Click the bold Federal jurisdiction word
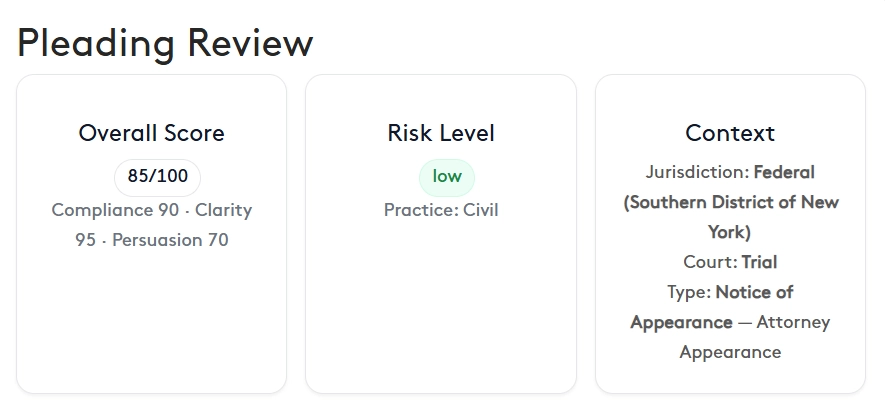This screenshot has width=885, height=405. pos(784,172)
